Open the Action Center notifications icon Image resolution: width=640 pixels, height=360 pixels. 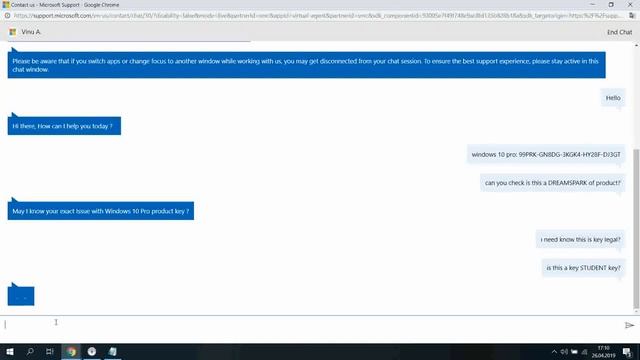627,352
